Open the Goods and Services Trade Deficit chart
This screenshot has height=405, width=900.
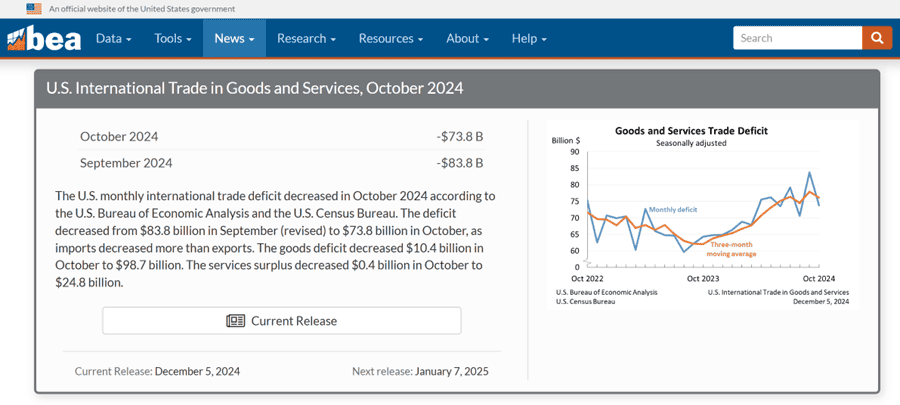pyautogui.click(x=698, y=215)
